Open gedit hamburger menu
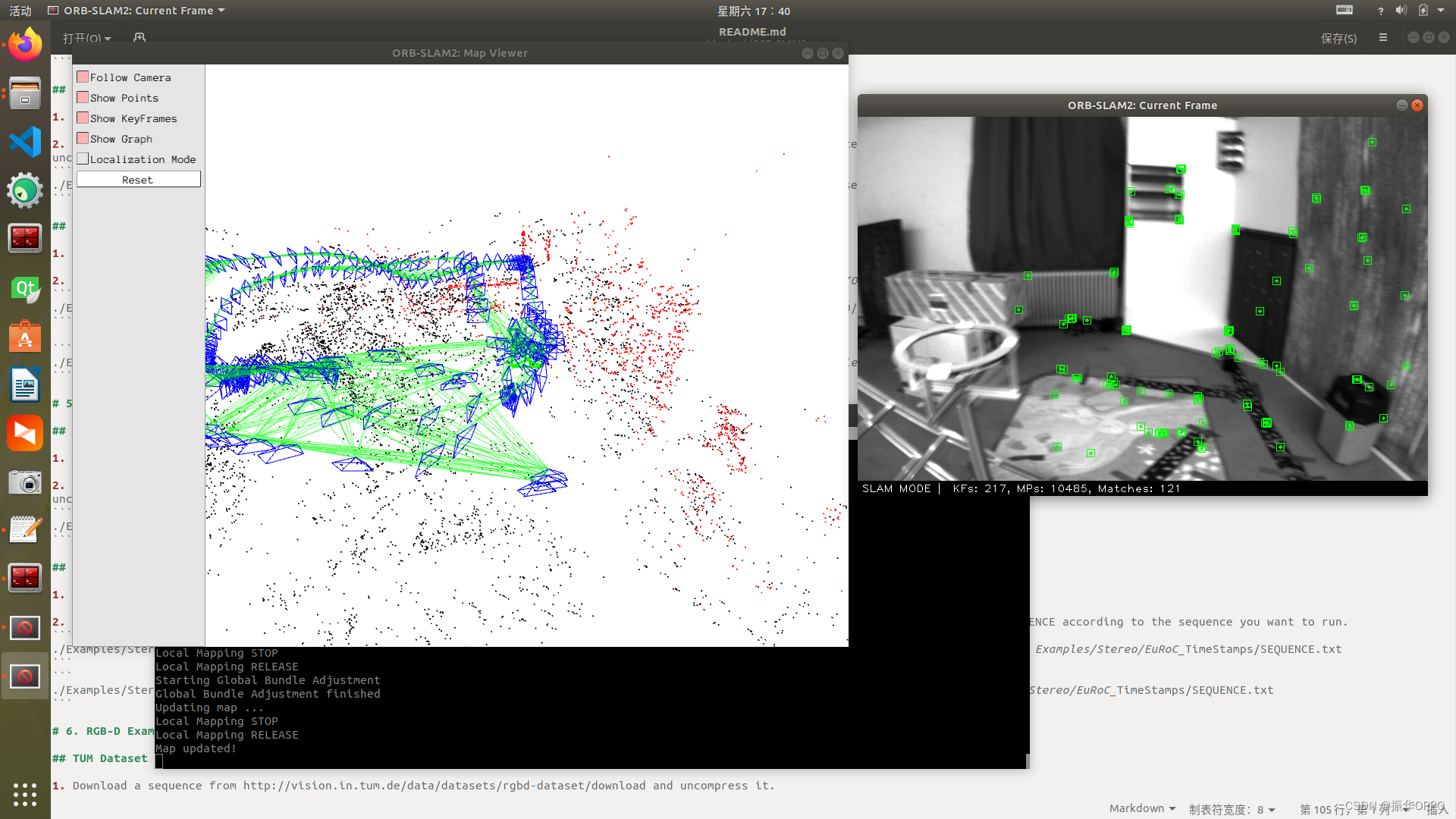The height and width of the screenshot is (819, 1456). point(1383,37)
